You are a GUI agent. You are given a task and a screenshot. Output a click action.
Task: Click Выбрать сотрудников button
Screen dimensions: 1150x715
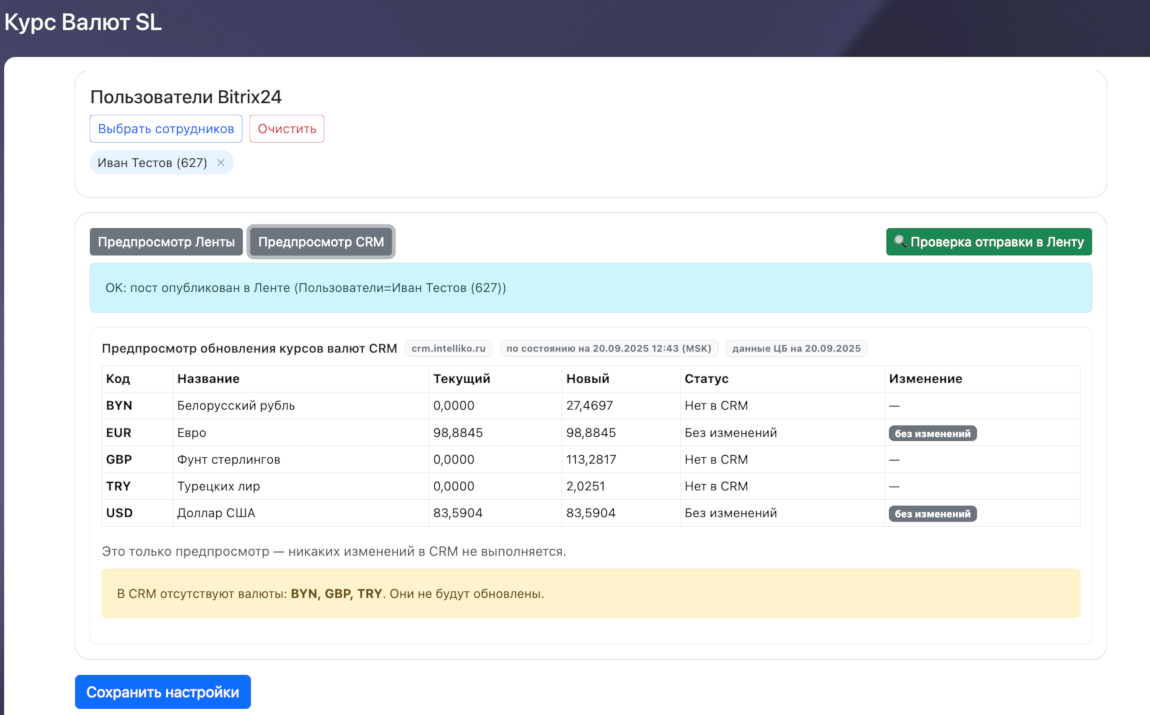click(166, 129)
